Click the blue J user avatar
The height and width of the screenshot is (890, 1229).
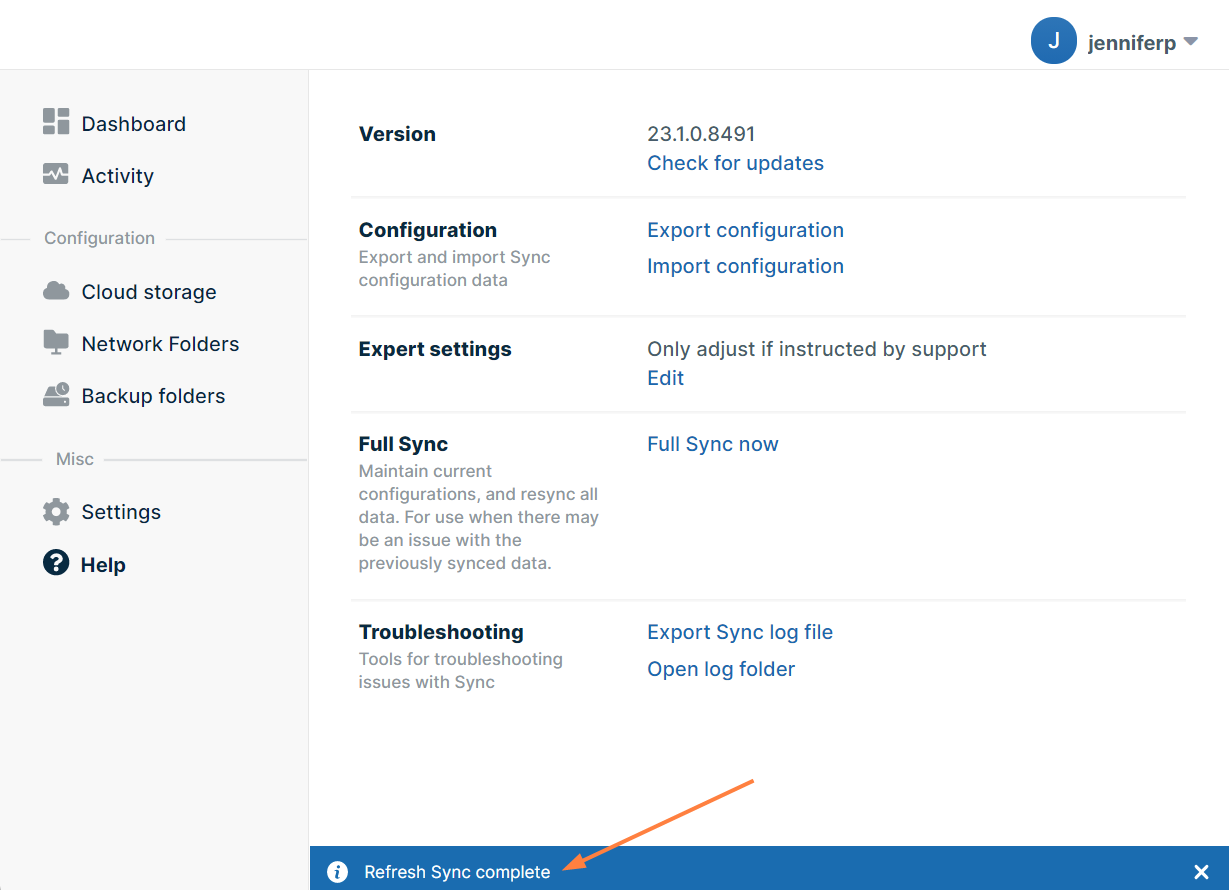(1053, 41)
